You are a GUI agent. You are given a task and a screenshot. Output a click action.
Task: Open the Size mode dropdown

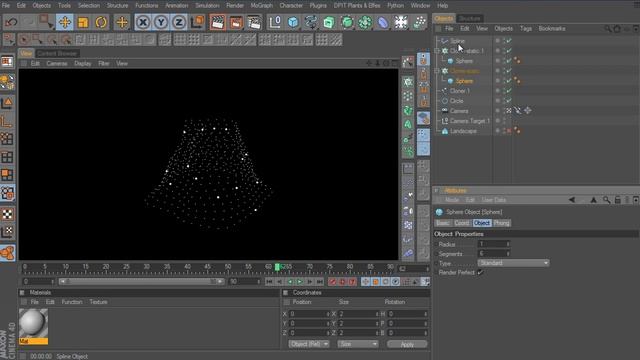tap(358, 344)
